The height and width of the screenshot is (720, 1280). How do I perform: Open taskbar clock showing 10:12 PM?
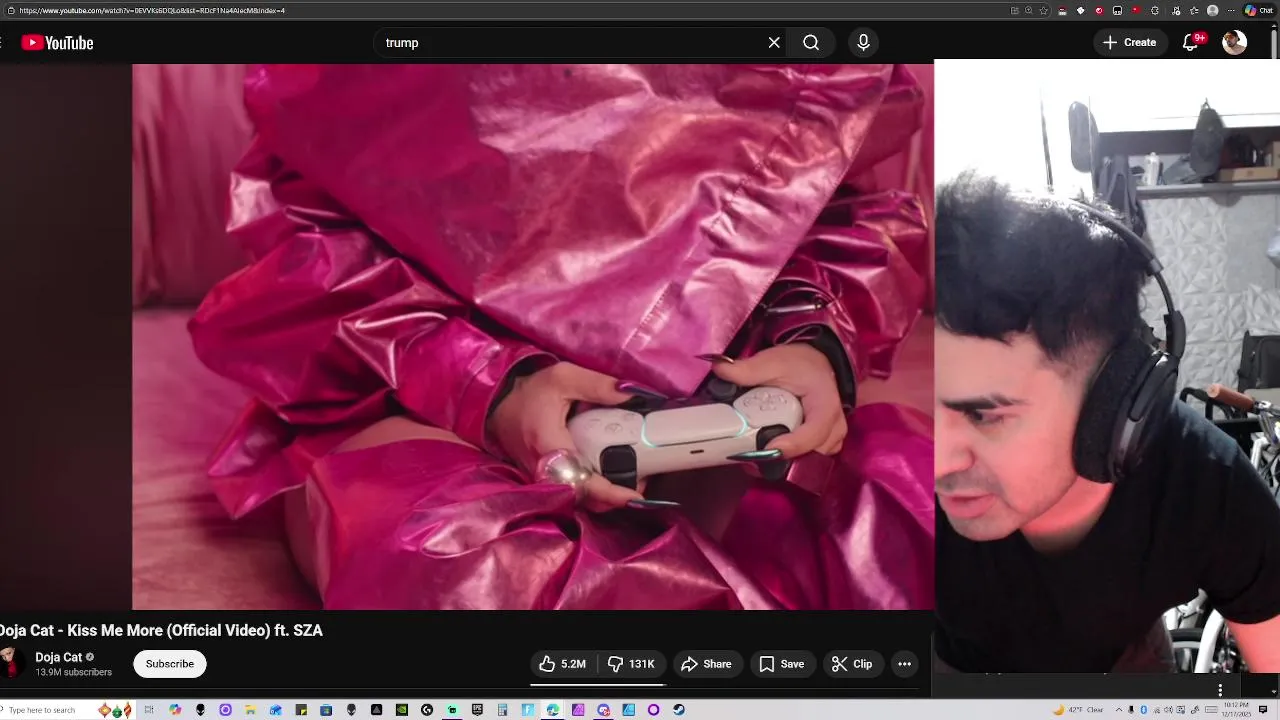point(1236,710)
